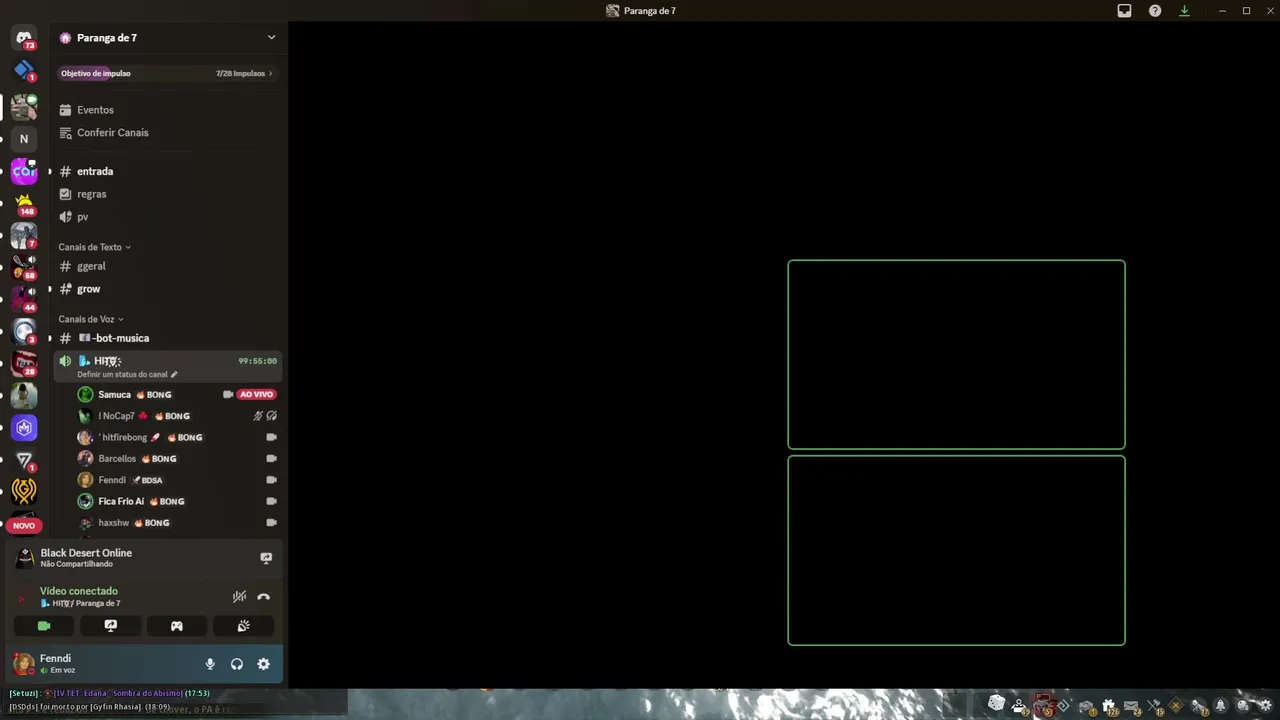
Task: Open the purple crown shield server icon
Action: click(x=24, y=428)
